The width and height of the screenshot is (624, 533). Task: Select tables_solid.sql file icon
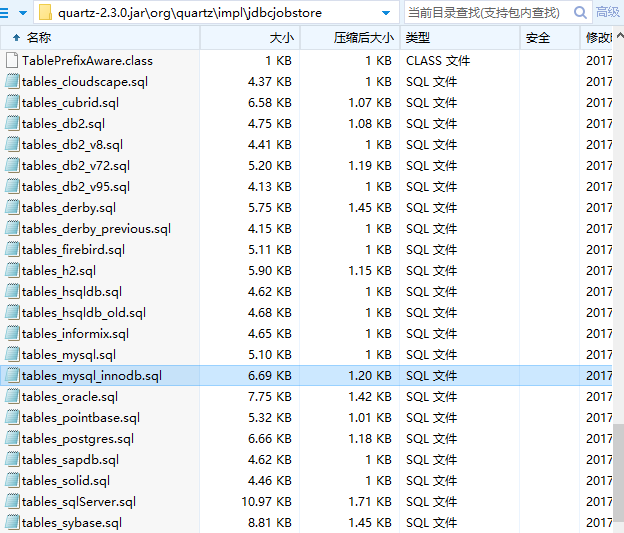(x=12, y=481)
